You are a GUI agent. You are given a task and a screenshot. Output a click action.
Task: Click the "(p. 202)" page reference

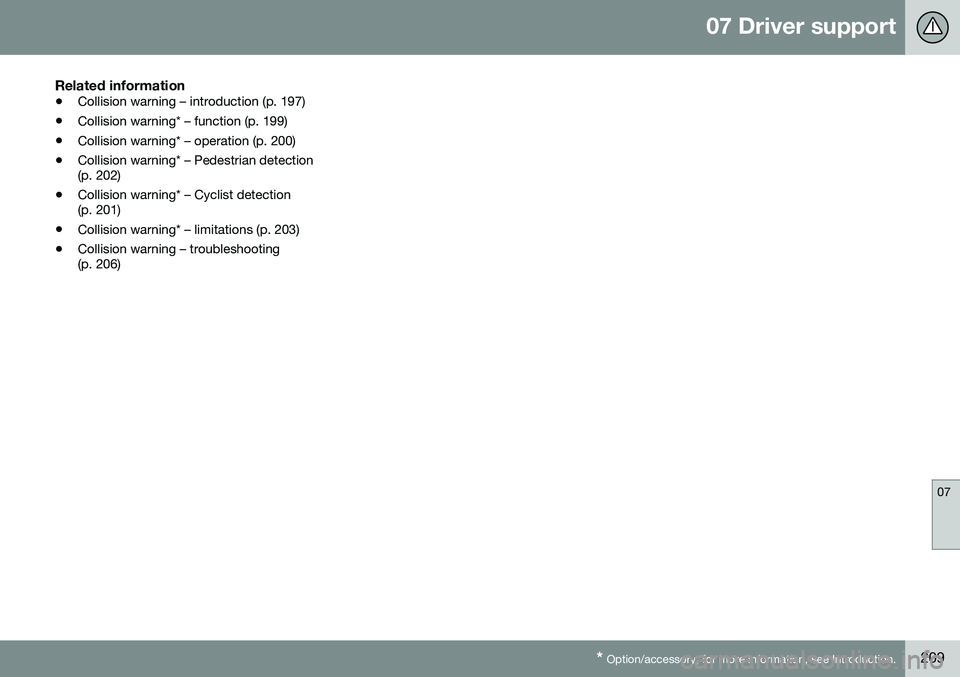(x=99, y=175)
